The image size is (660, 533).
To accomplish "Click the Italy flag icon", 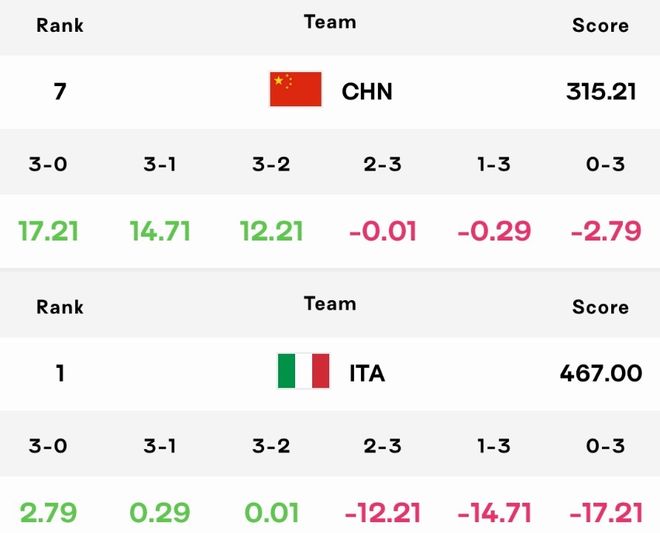I will 303,371.
